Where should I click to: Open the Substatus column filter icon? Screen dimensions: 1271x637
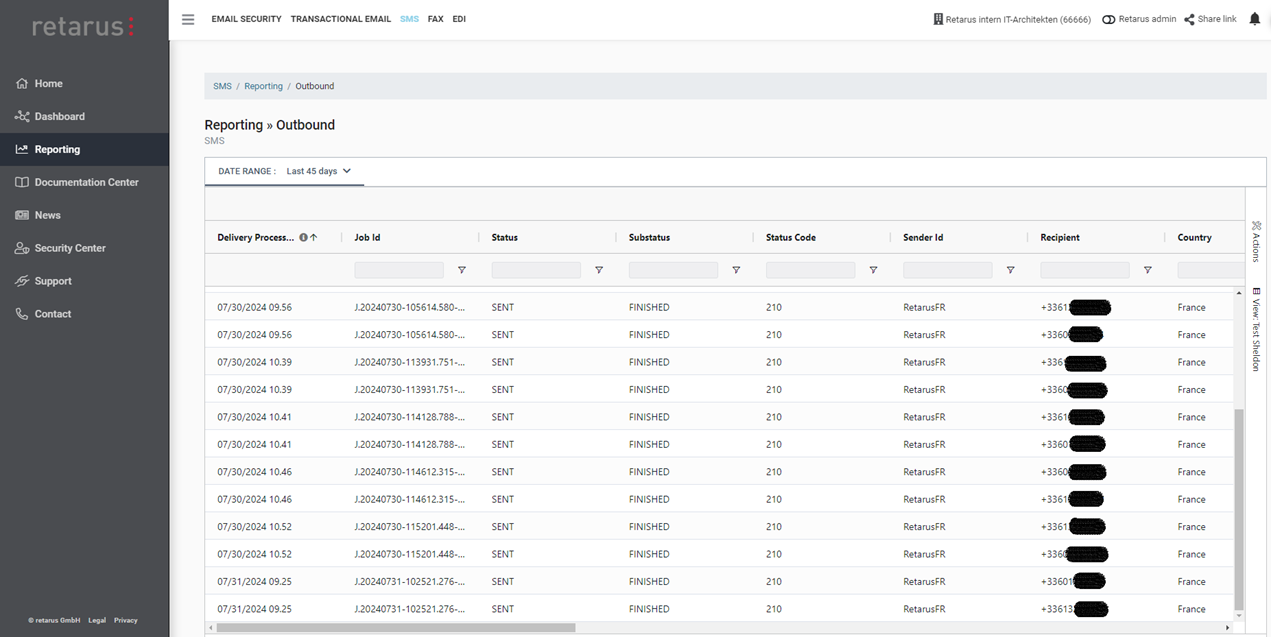pos(736,270)
